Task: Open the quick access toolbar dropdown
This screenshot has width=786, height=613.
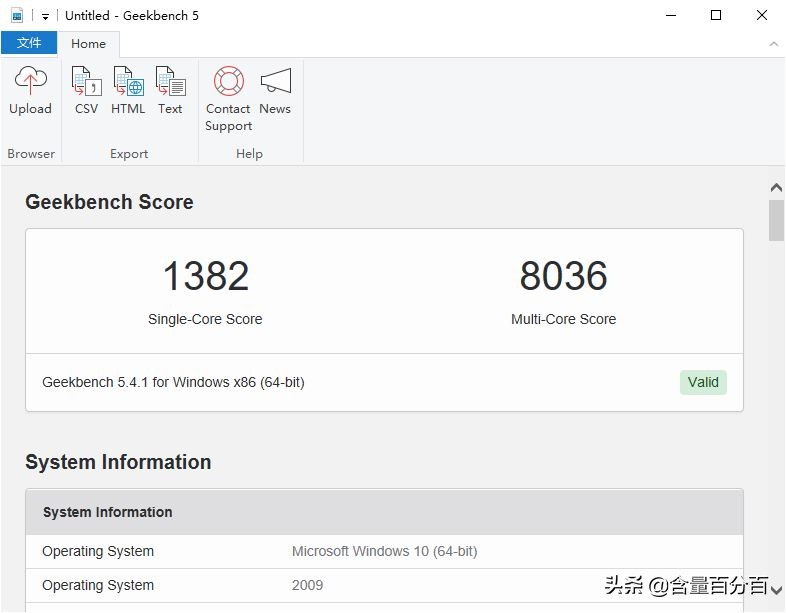Action: tap(45, 17)
